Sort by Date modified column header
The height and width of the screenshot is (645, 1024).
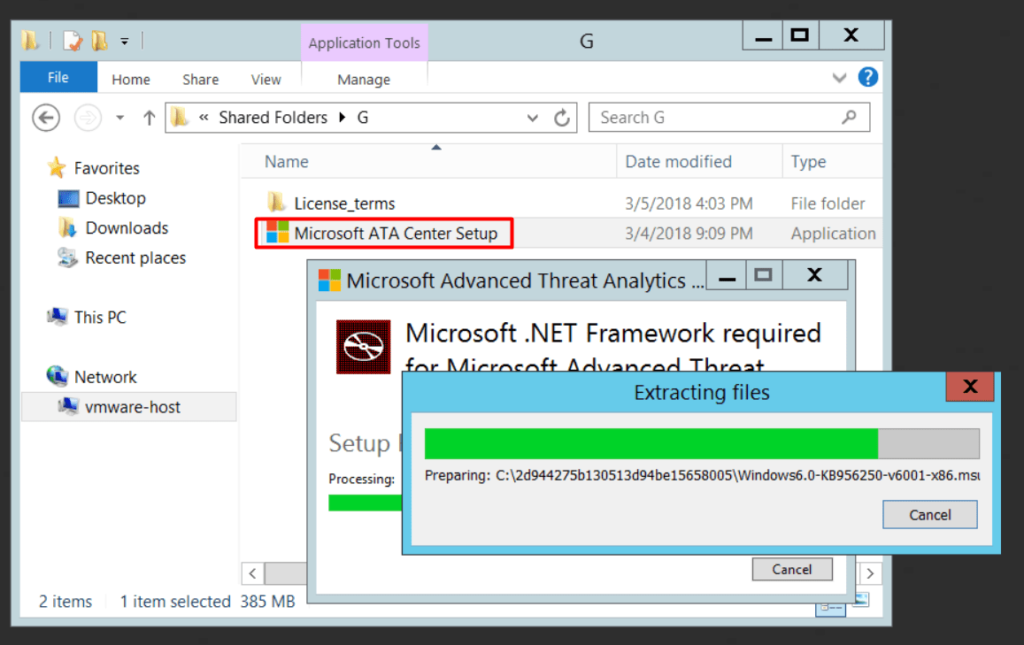pyautogui.click(x=678, y=161)
